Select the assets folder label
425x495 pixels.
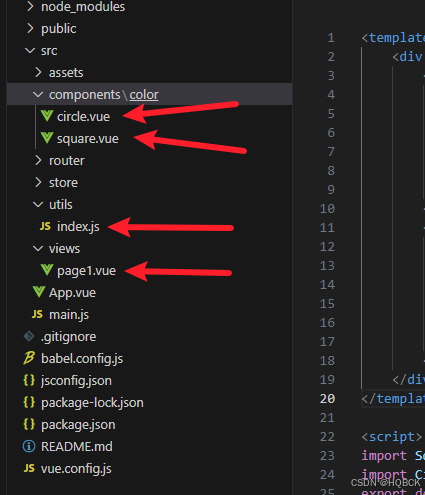[x=66, y=73]
